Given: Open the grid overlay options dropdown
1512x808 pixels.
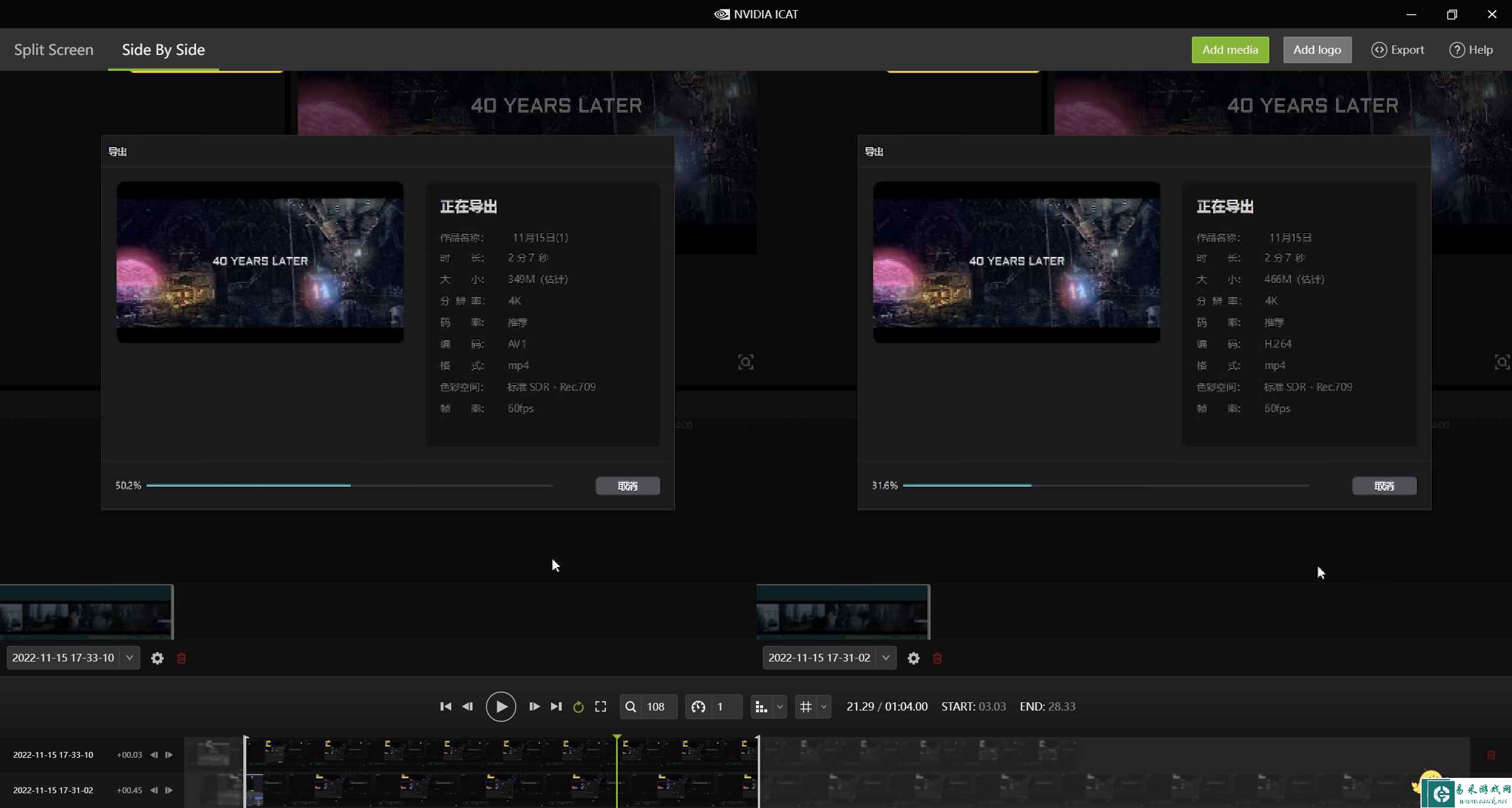Looking at the screenshot, I should click(x=824, y=706).
